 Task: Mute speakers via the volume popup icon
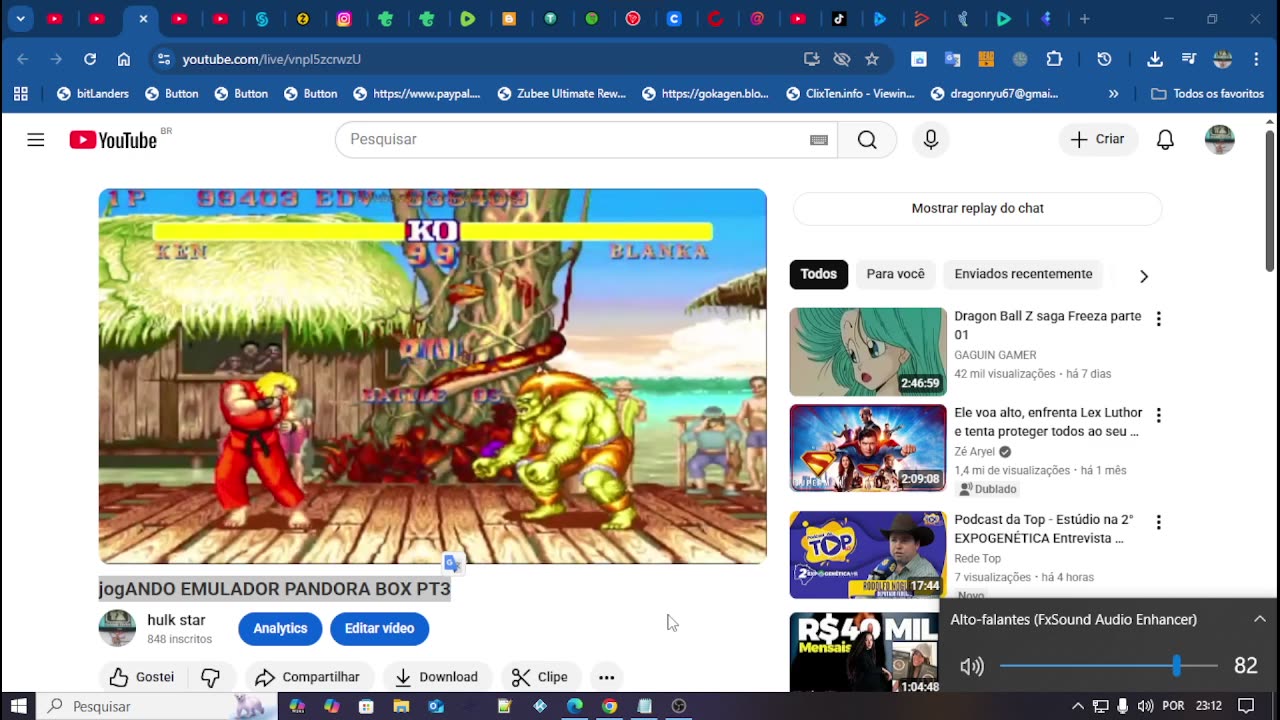[x=971, y=666]
